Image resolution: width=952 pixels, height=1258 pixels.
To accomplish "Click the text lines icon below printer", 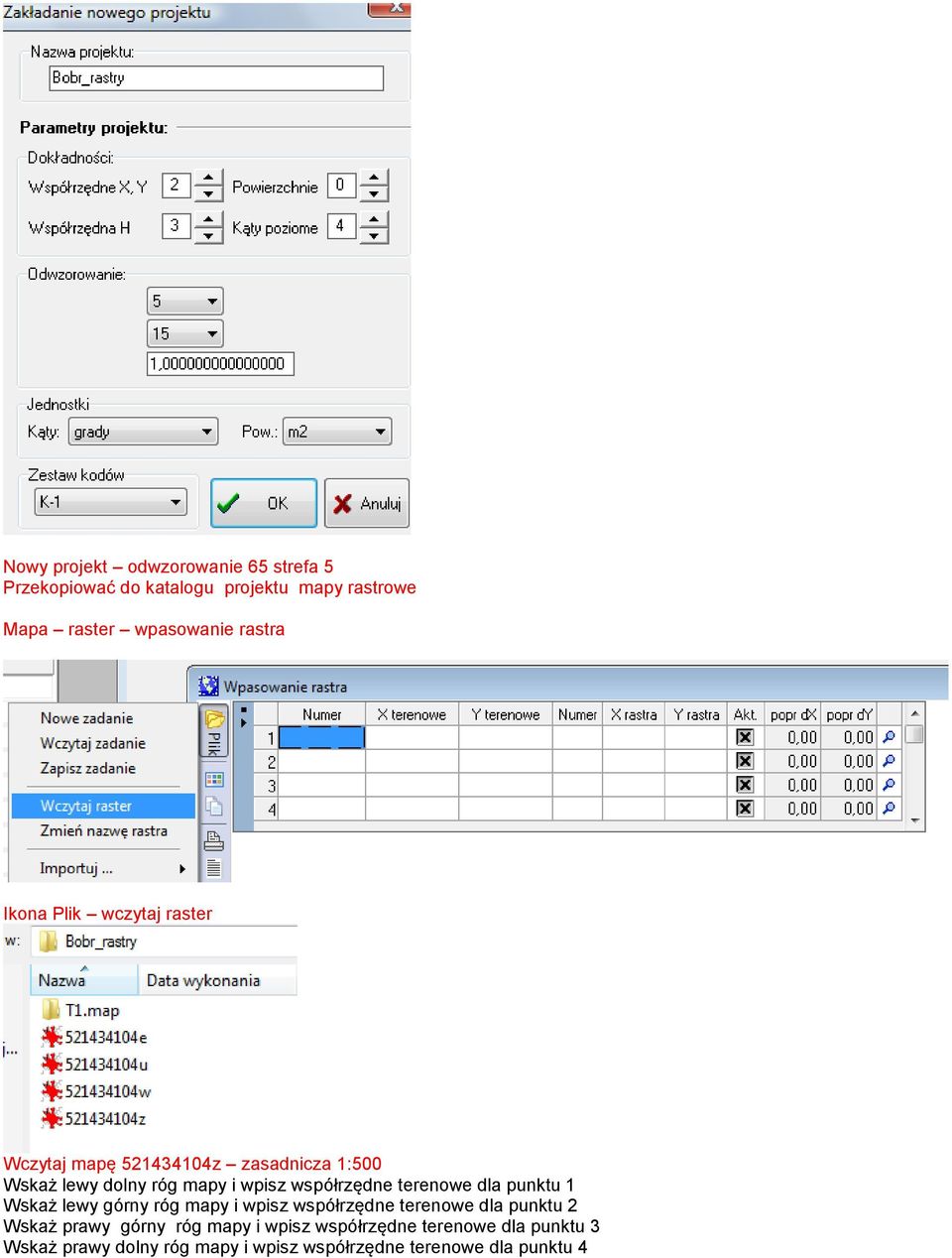I will pyautogui.click(x=214, y=869).
